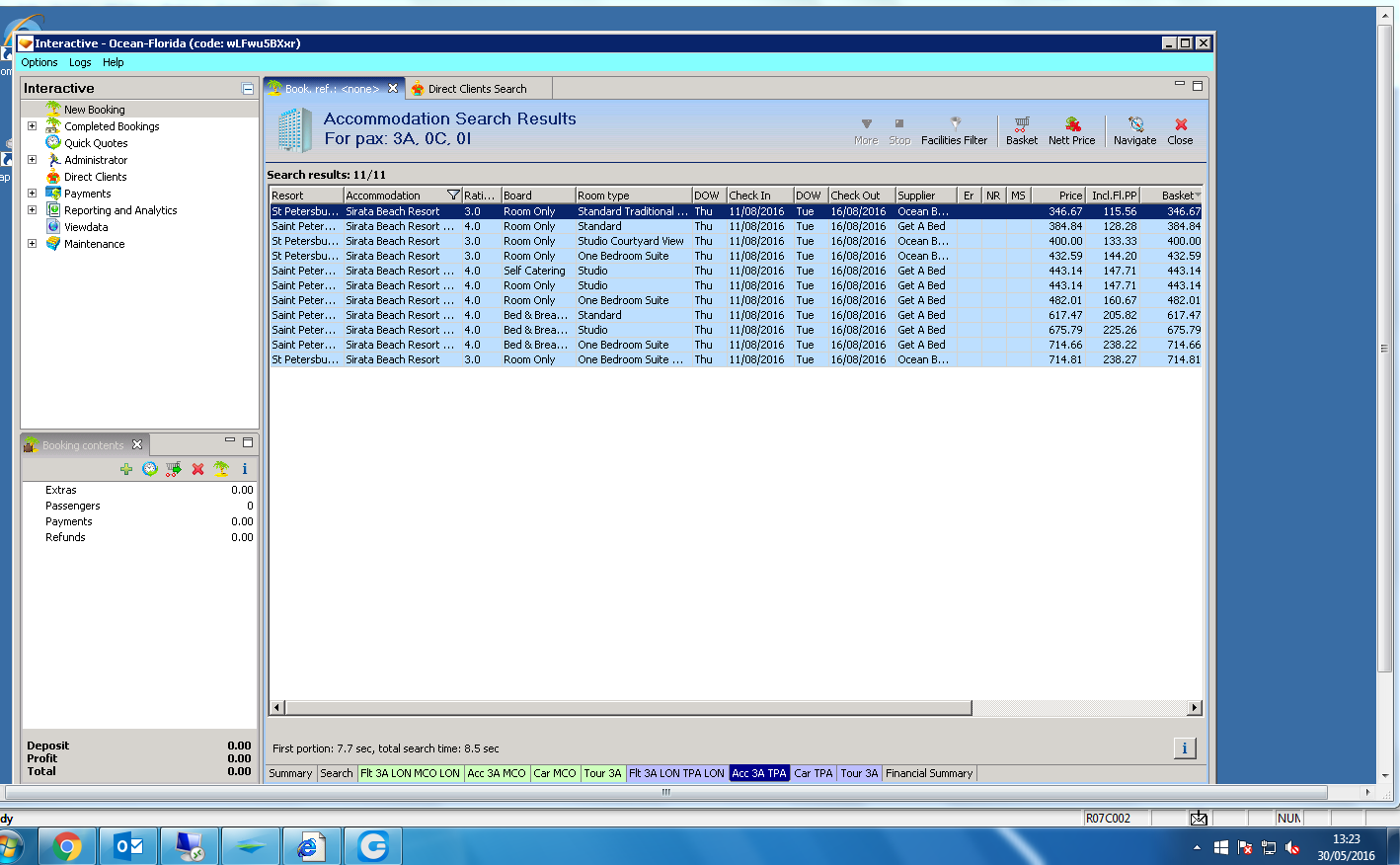Open Internet Explorer from the taskbar
Image resolution: width=1400 pixels, height=865 pixels.
(311, 846)
